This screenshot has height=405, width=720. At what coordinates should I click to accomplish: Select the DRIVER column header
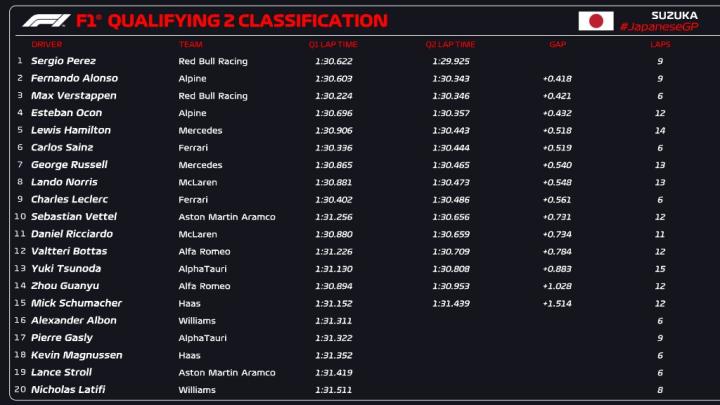tap(46, 45)
